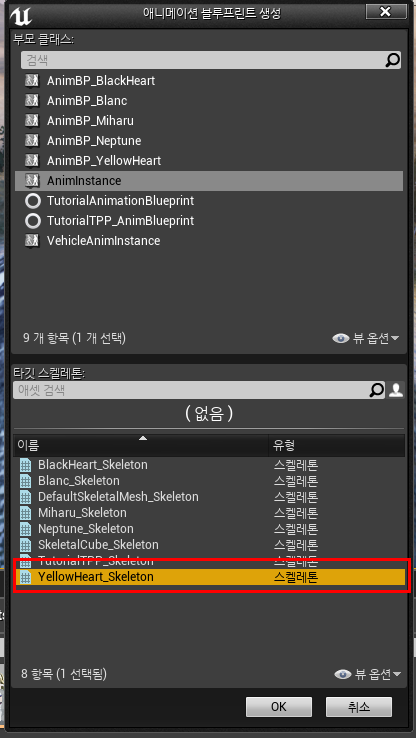The height and width of the screenshot is (738, 416).
Task: Click the BlackHeart_Skeleton asset icon
Action: tap(25, 465)
